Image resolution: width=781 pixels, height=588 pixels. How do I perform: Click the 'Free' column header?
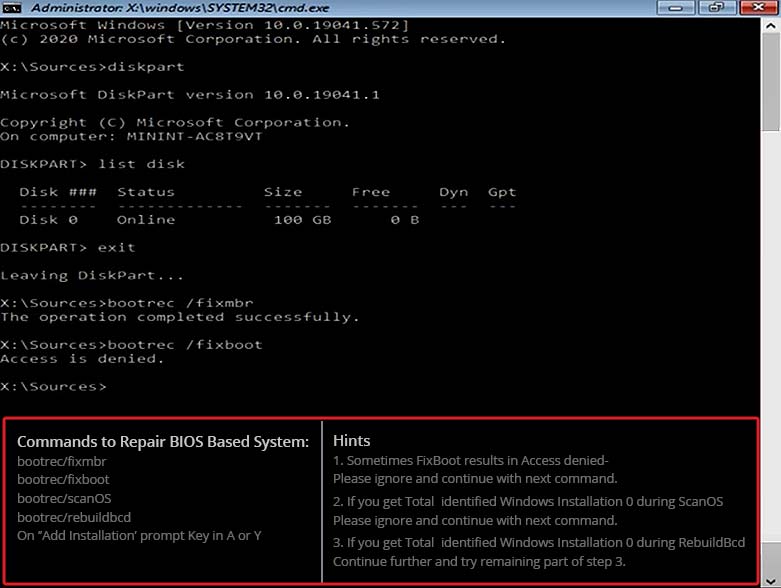click(x=371, y=192)
